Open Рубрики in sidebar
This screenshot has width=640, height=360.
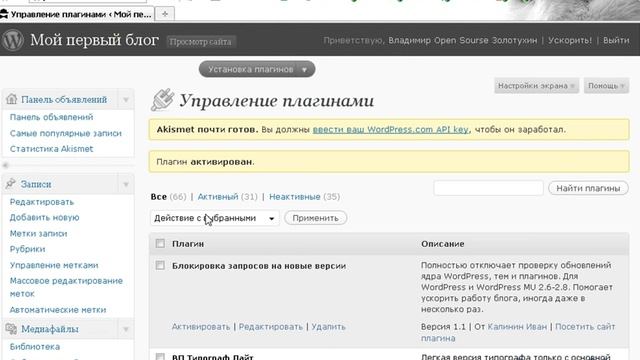click(x=27, y=249)
